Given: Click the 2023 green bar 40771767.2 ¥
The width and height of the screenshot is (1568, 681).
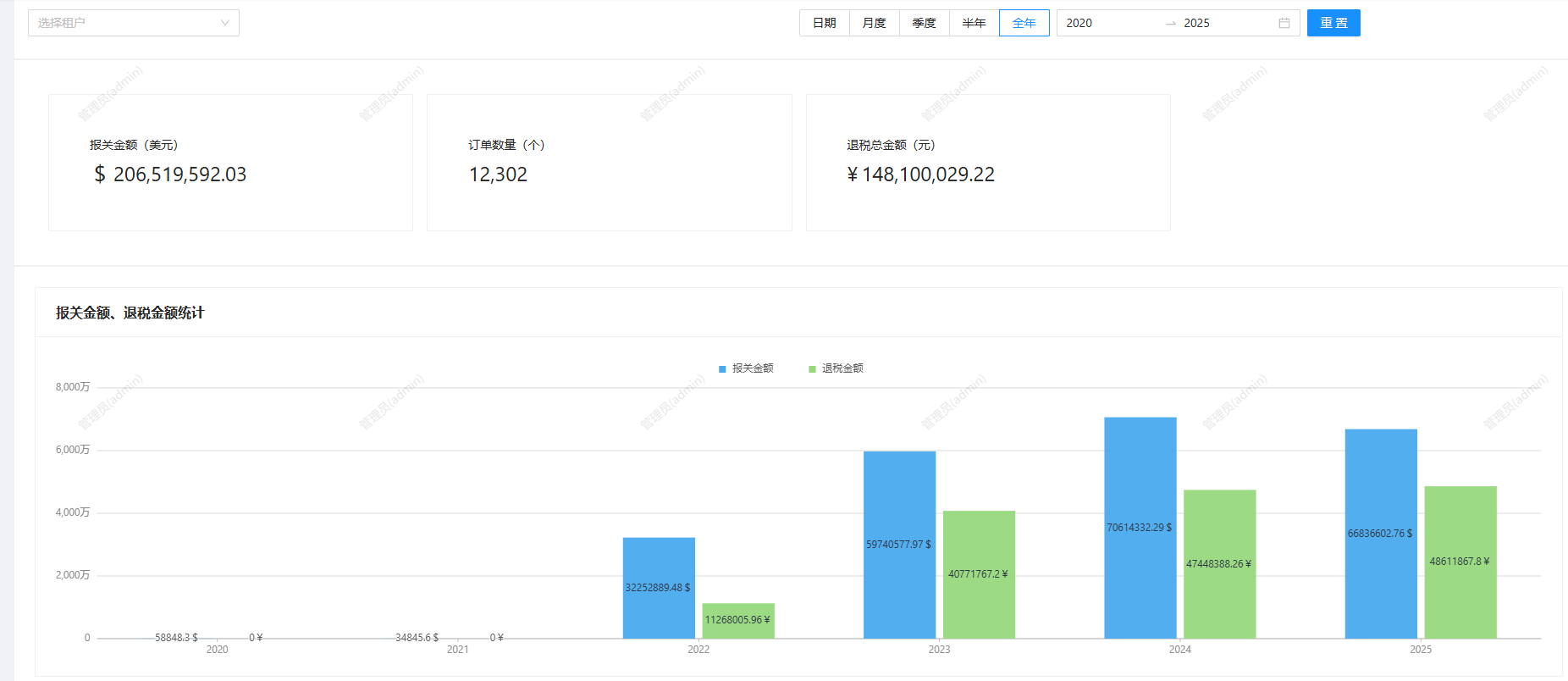Looking at the screenshot, I should point(979,574).
